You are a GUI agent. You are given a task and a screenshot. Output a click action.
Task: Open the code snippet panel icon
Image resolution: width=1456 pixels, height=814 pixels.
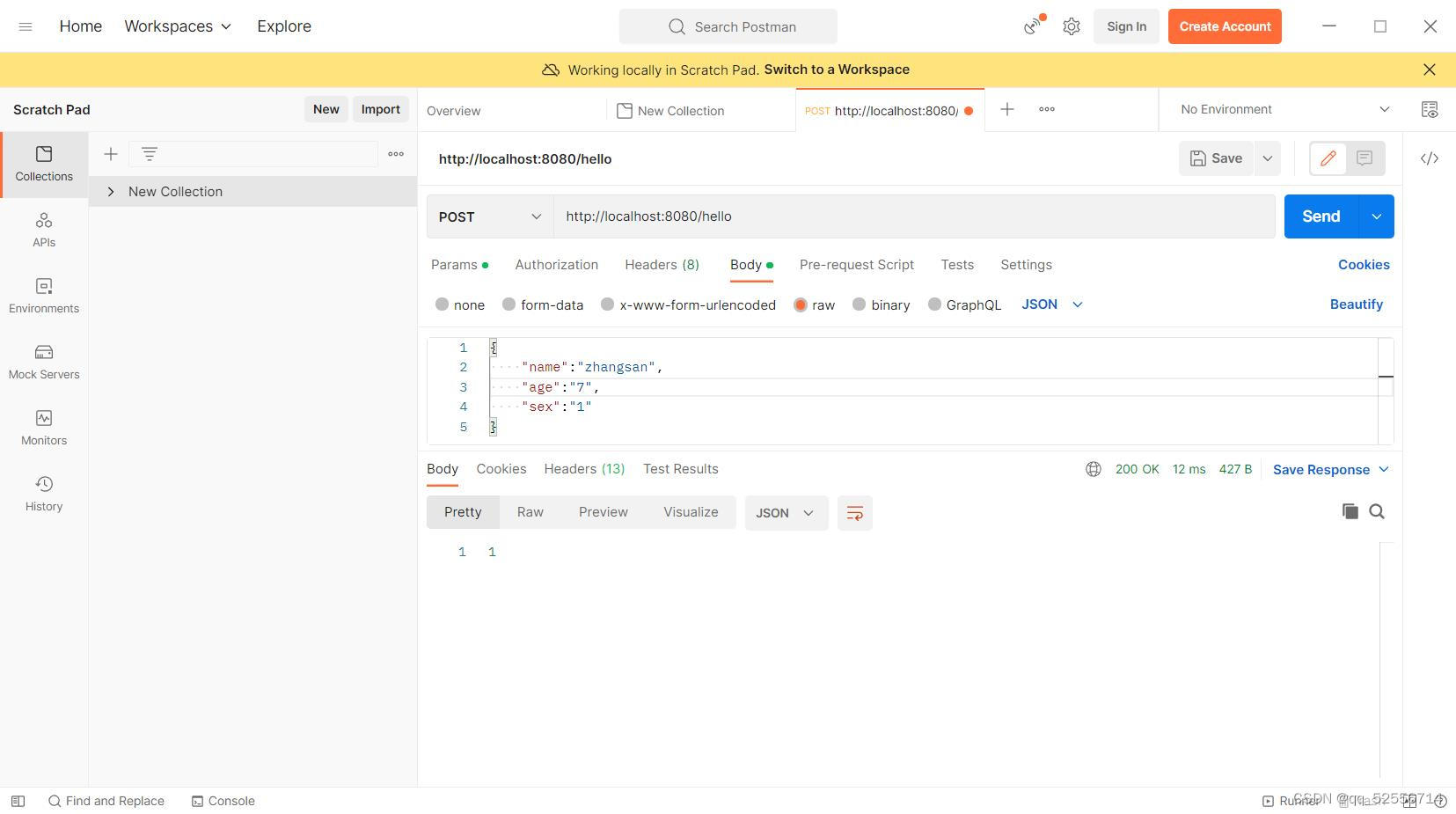1430,158
